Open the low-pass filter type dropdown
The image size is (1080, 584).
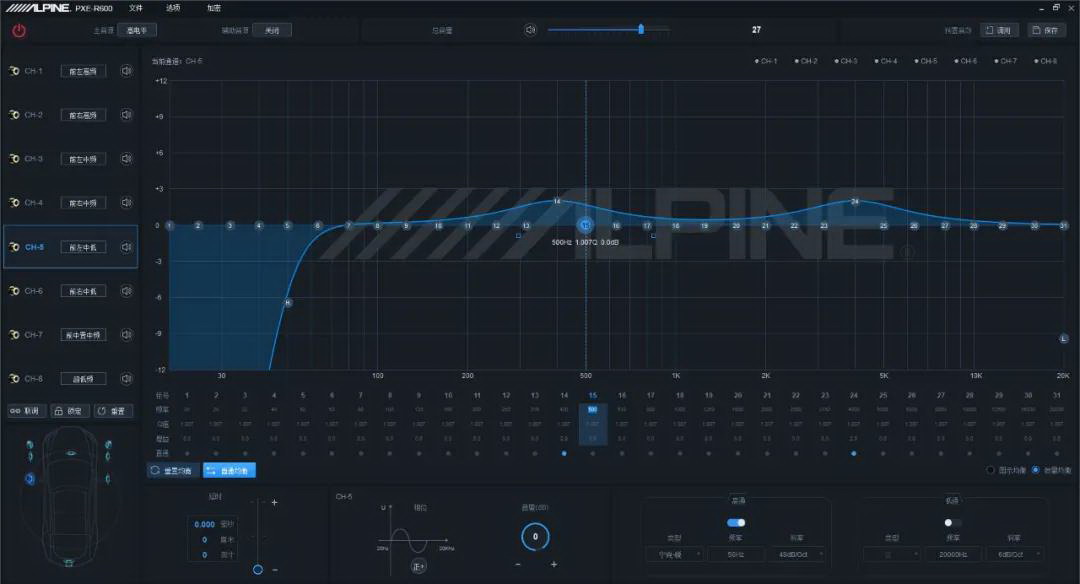tap(891, 554)
